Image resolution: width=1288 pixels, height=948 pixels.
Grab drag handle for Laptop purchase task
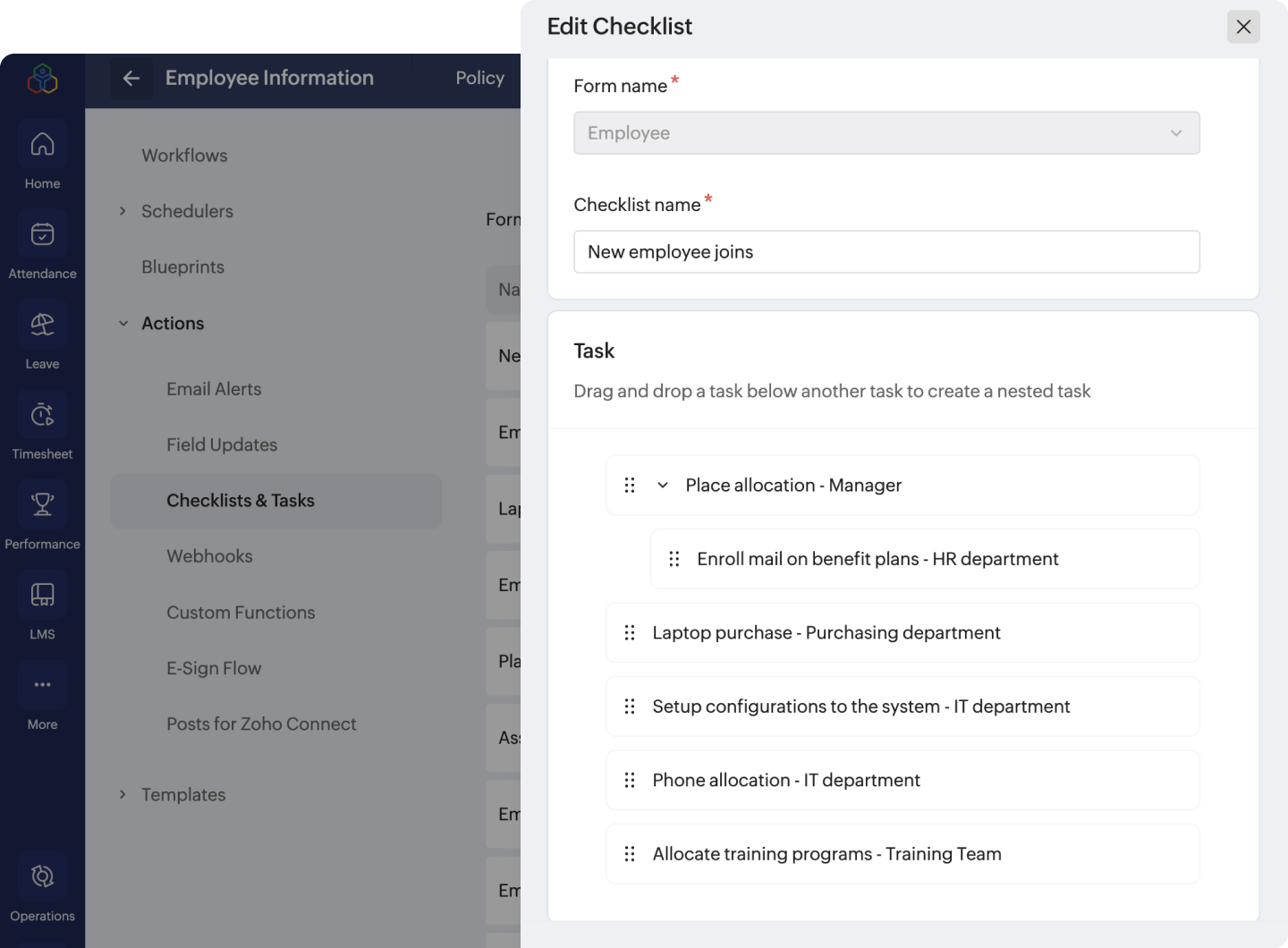pyautogui.click(x=630, y=633)
